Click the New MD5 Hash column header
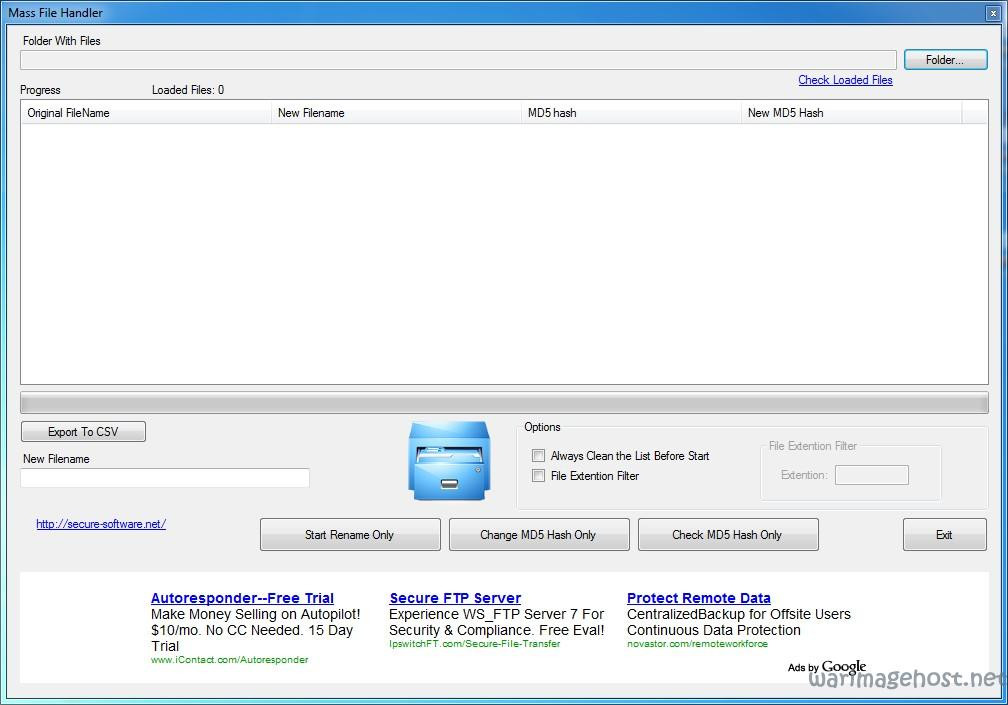The image size is (1008, 705). (x=851, y=112)
